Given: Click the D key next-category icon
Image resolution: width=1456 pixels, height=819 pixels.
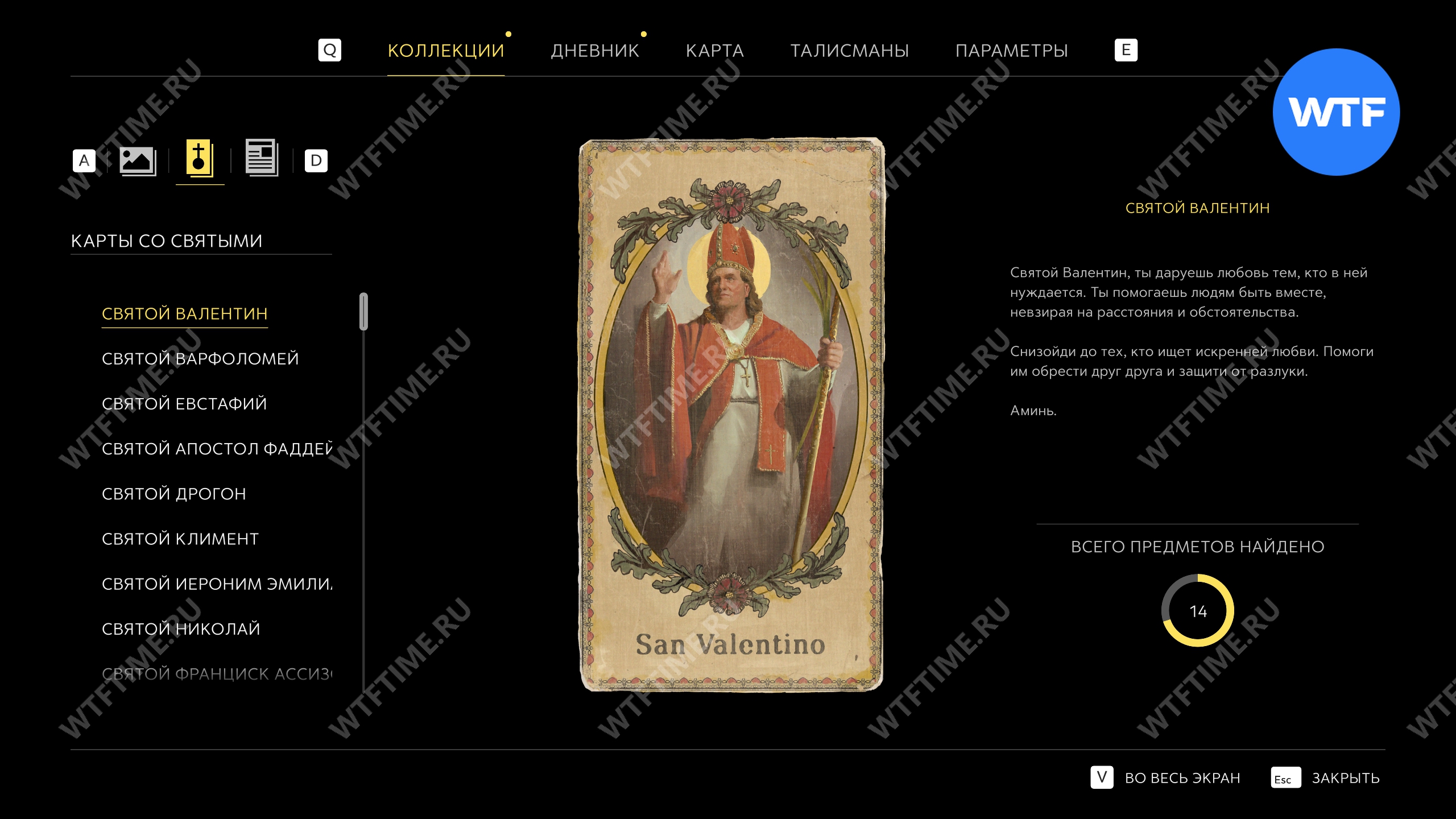Looking at the screenshot, I should coord(316,161).
